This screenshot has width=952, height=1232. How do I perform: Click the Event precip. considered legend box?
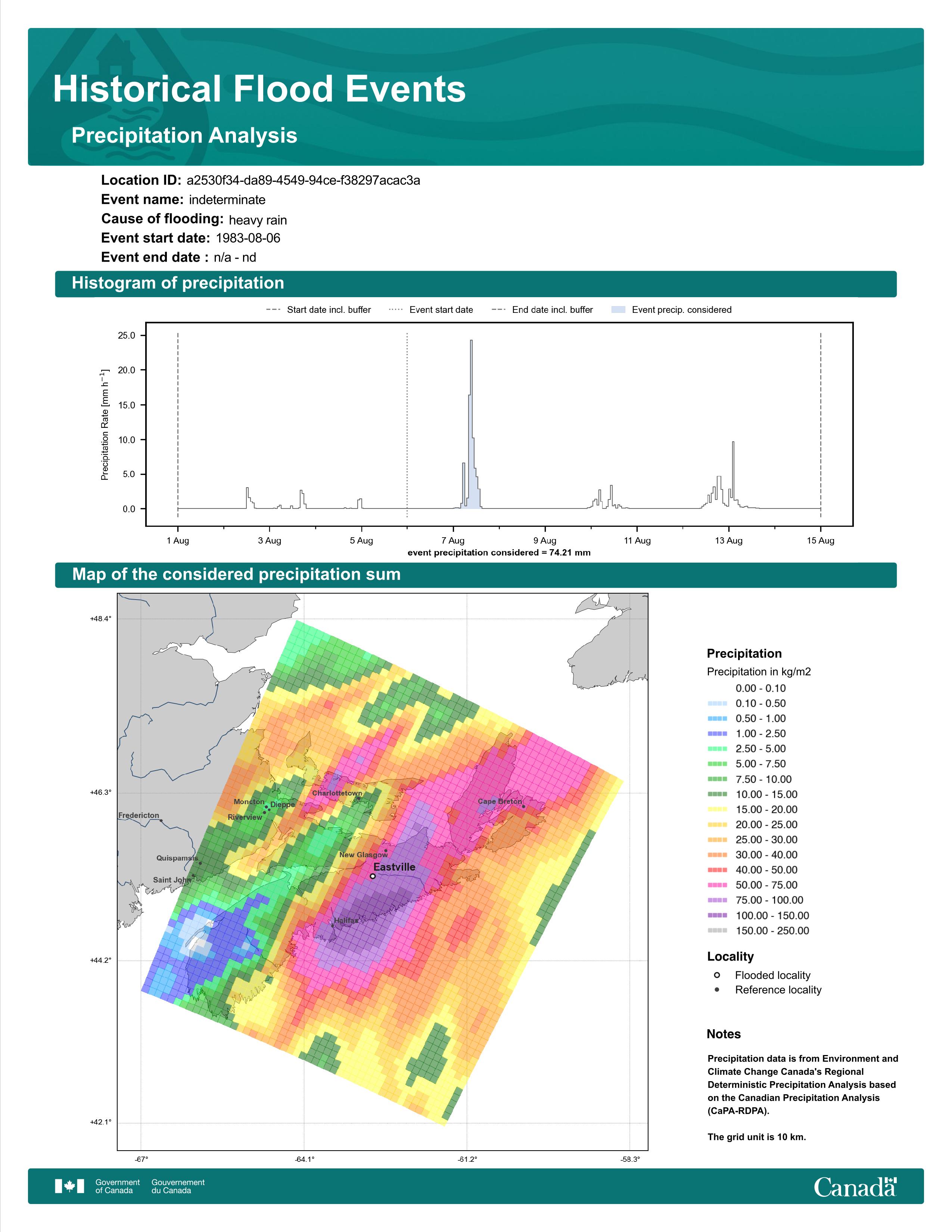pos(618,310)
